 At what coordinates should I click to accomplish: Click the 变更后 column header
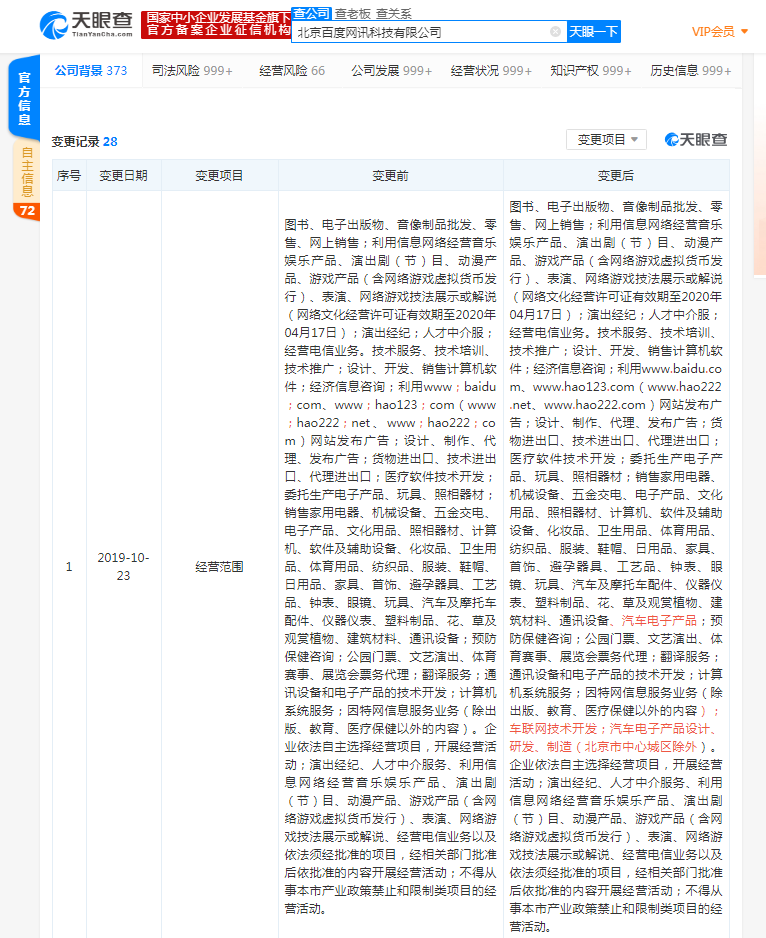616,175
